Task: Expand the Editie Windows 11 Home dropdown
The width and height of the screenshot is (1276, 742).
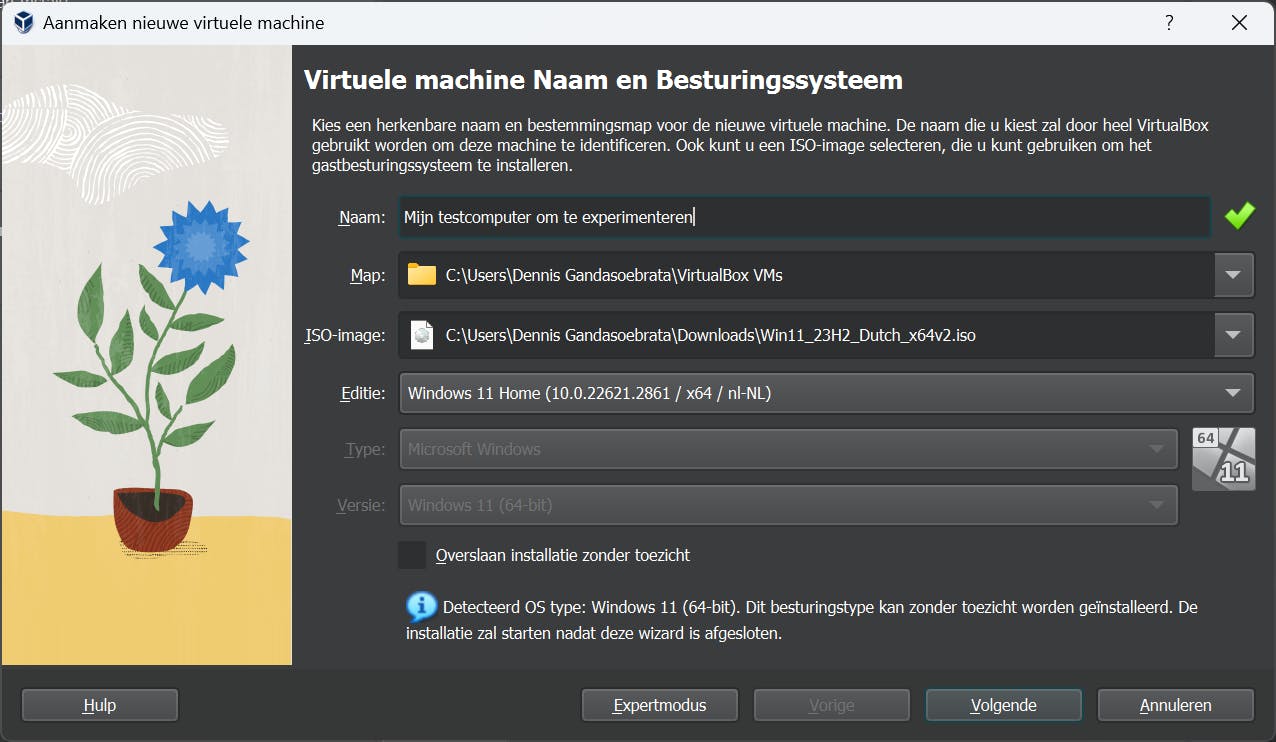Action: point(826,393)
